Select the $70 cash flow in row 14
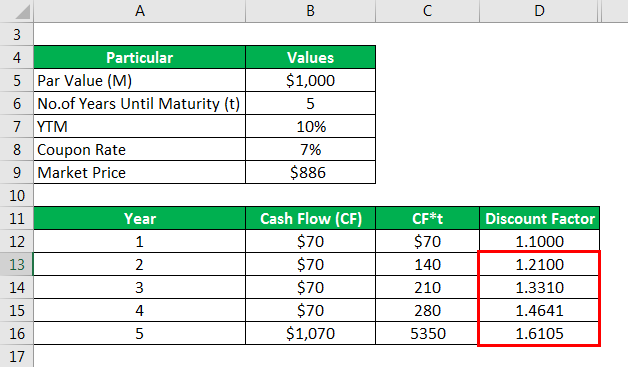This screenshot has height=367, width=628. click(310, 288)
